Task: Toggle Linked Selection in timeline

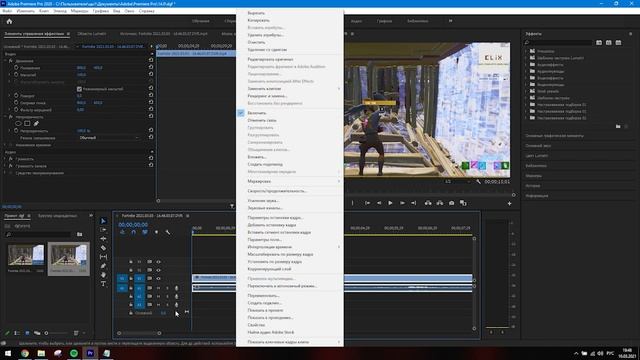Action: pos(145,232)
